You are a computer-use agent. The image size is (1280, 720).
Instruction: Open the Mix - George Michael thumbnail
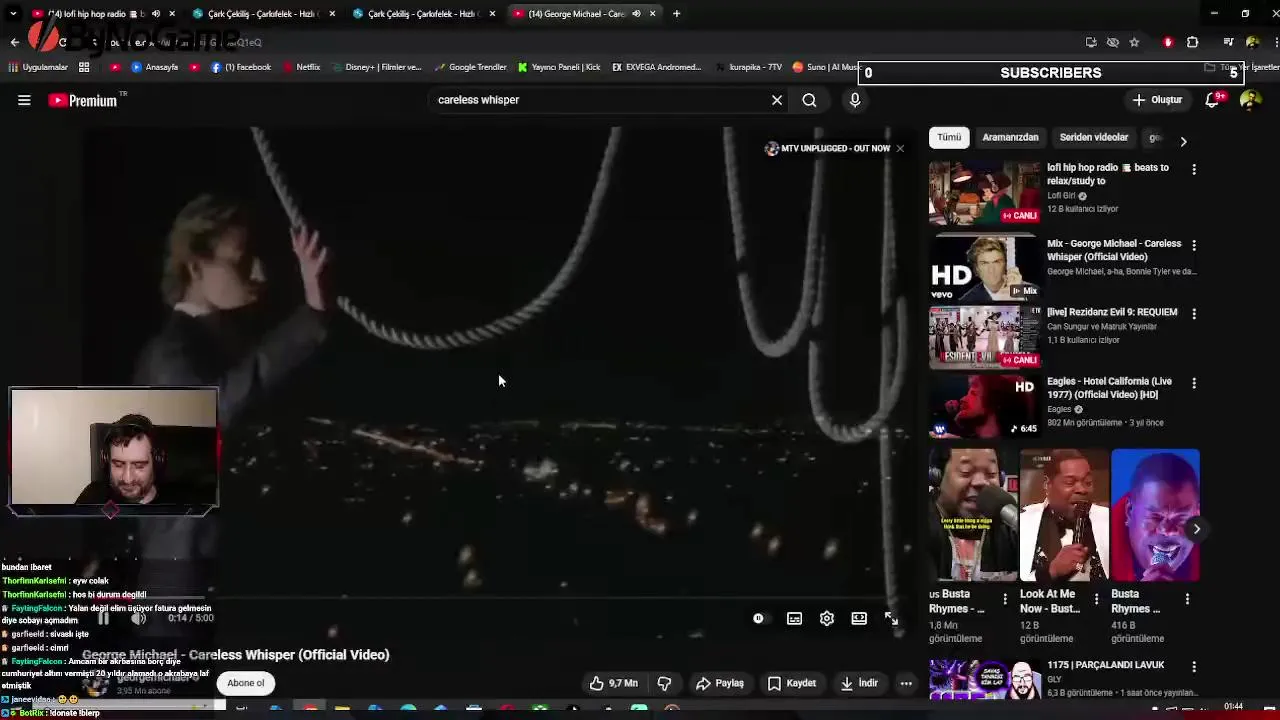point(985,269)
